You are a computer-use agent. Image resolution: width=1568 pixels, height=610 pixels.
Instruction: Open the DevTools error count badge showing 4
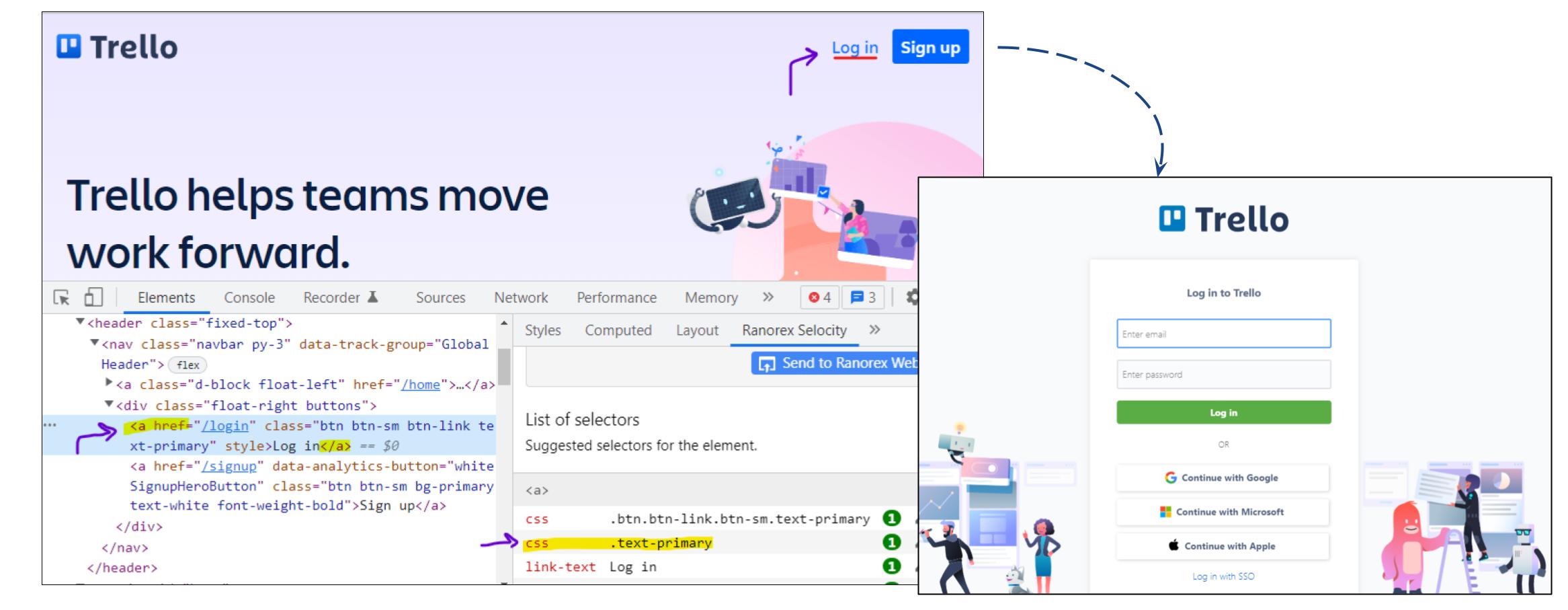(x=819, y=297)
